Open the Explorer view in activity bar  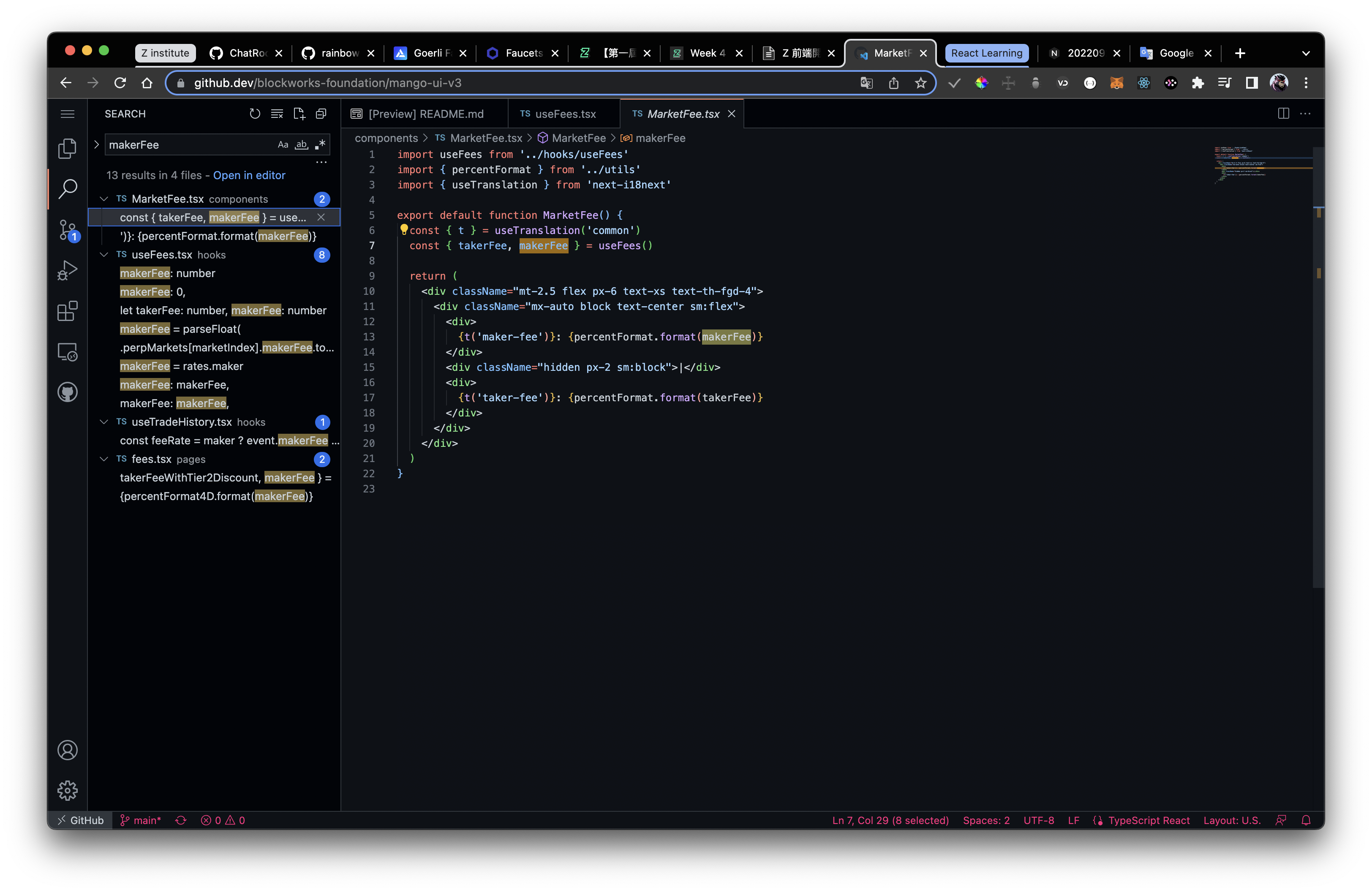pyautogui.click(x=68, y=149)
